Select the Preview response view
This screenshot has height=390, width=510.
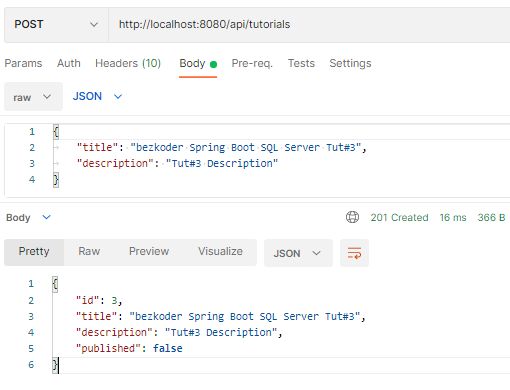(149, 252)
